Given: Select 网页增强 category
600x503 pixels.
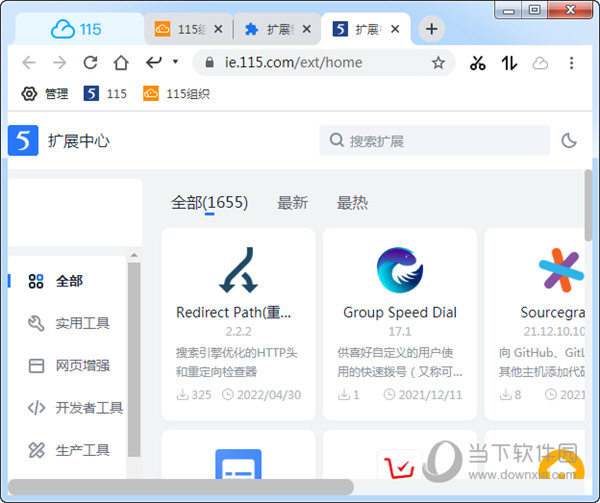Looking at the screenshot, I should click(x=69, y=366).
